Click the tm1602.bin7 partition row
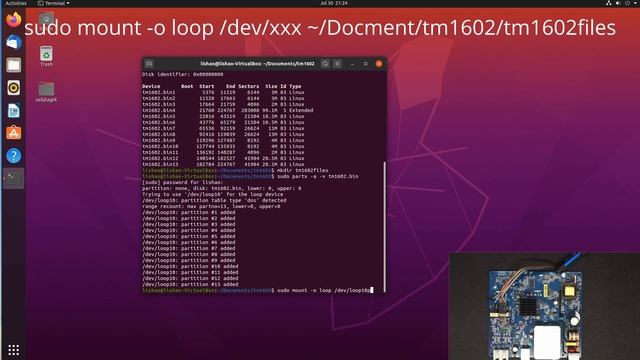640x360 pixels. [x=223, y=128]
